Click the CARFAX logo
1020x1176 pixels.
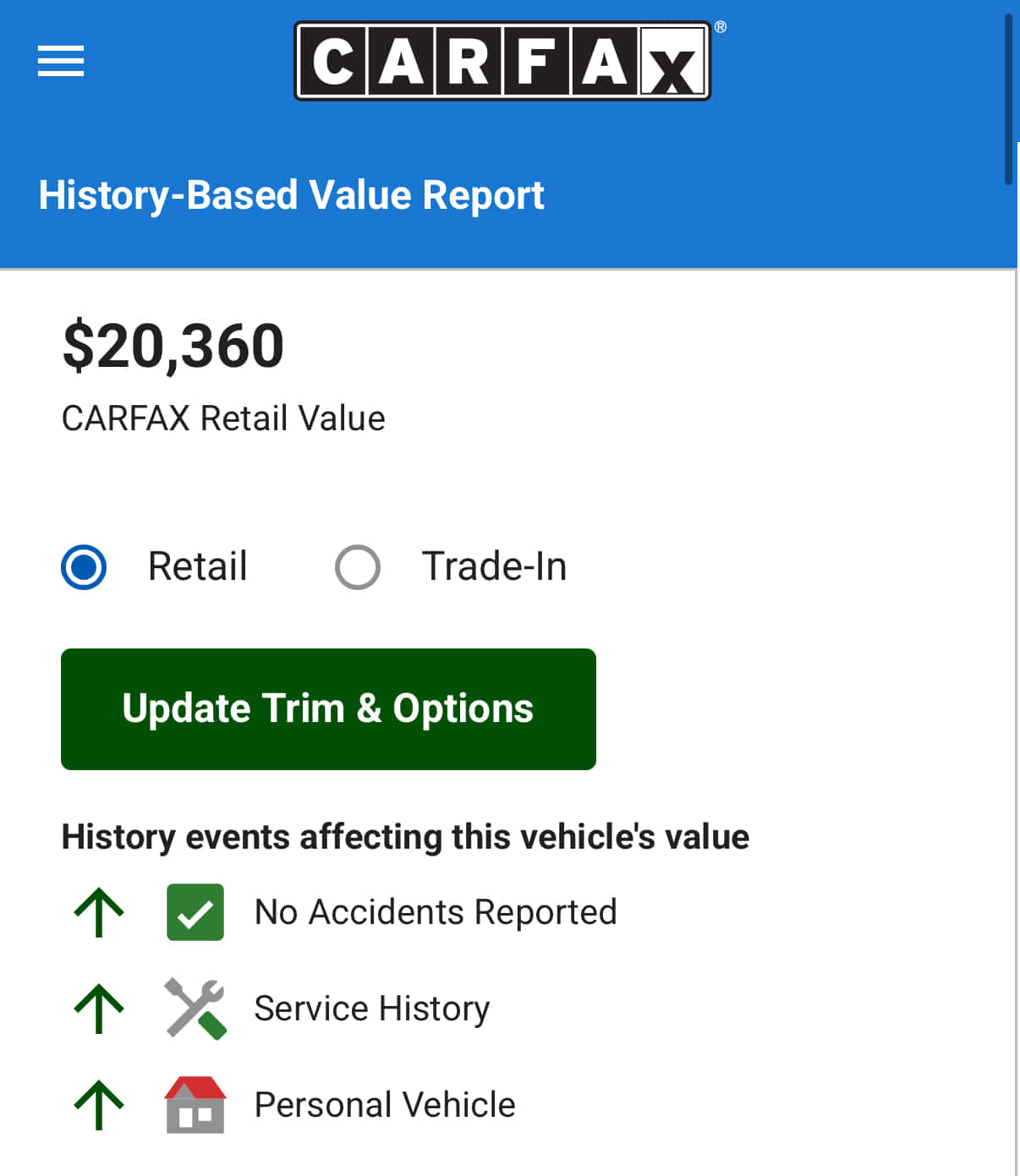tap(502, 61)
